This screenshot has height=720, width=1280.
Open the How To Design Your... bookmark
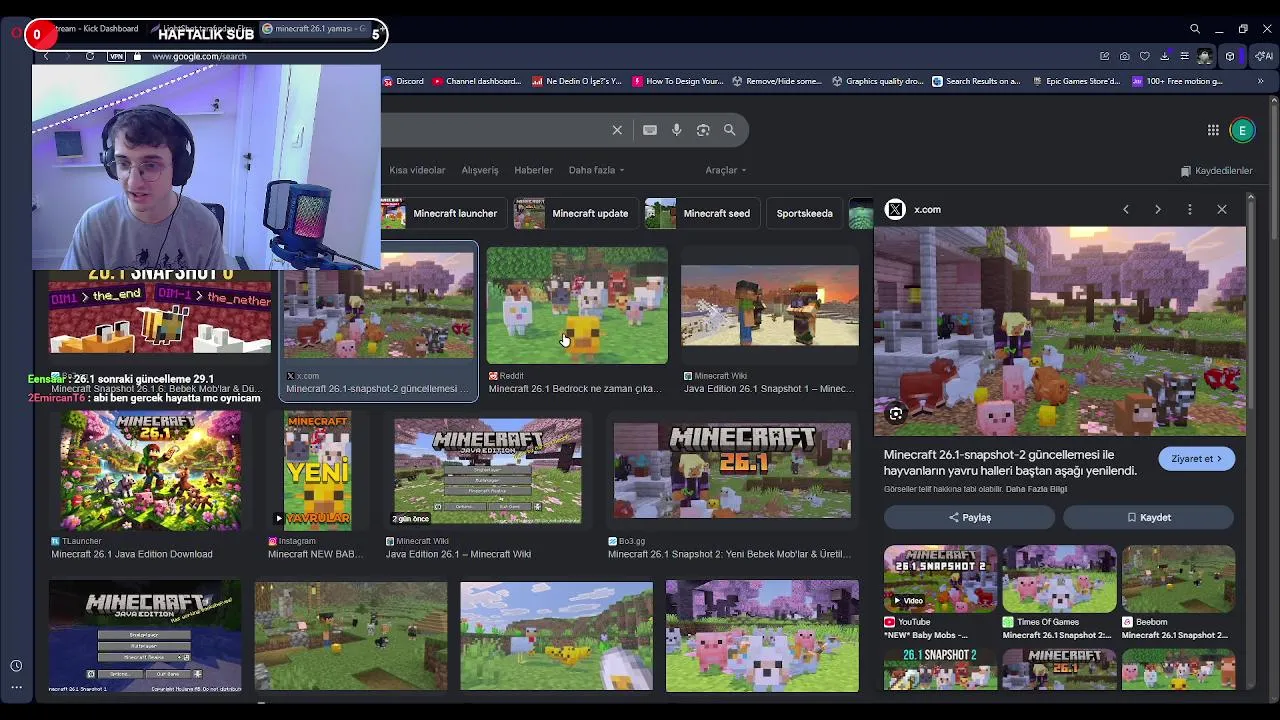678,81
